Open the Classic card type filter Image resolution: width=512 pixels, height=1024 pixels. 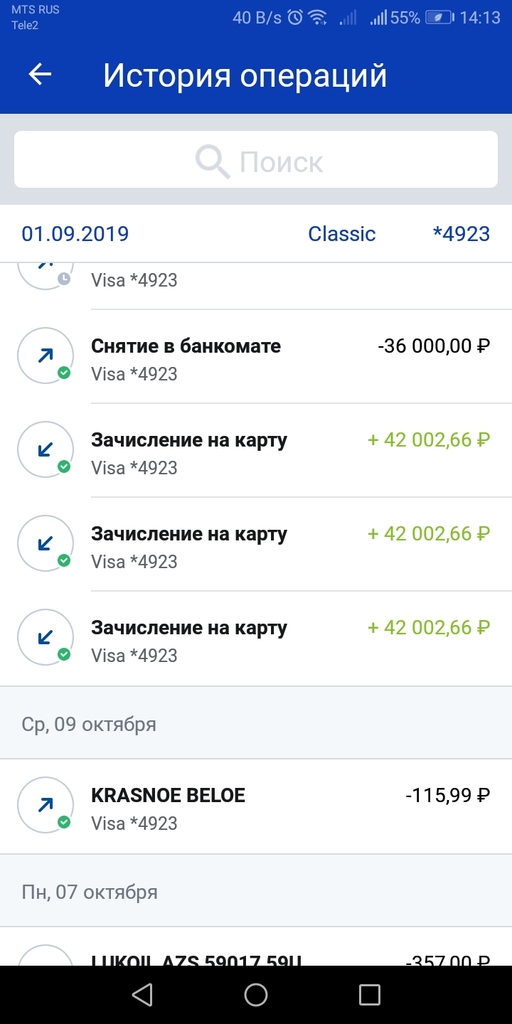342,234
